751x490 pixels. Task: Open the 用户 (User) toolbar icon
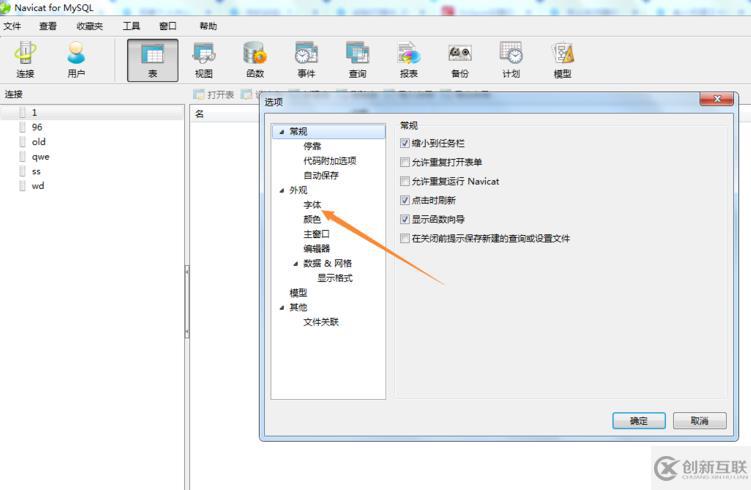[76, 60]
